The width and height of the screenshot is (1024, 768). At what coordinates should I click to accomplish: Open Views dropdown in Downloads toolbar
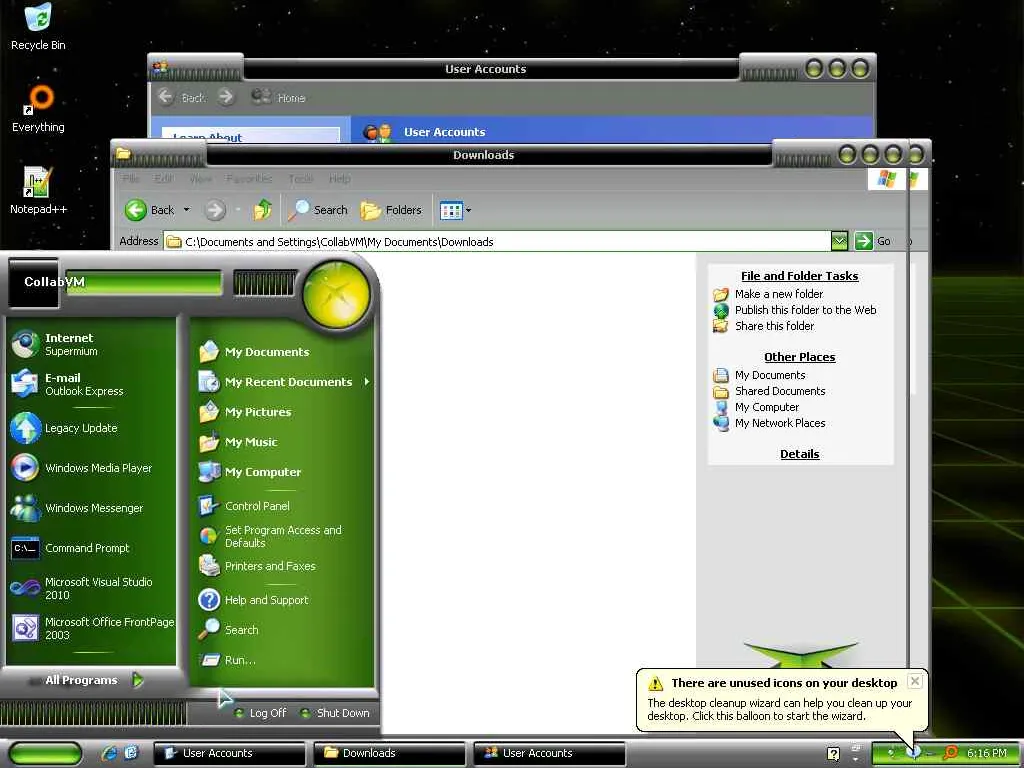coord(455,210)
